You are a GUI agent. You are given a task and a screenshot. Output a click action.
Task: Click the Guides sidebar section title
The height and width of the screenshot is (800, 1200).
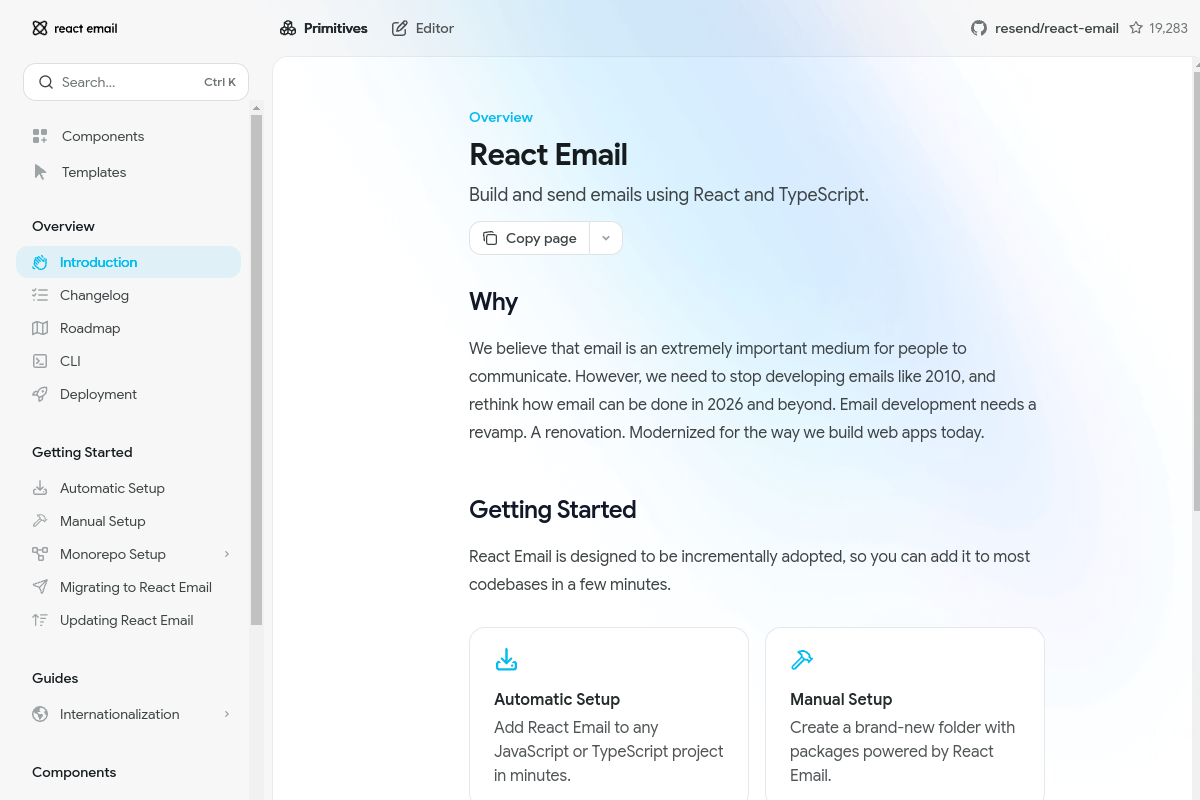point(55,678)
